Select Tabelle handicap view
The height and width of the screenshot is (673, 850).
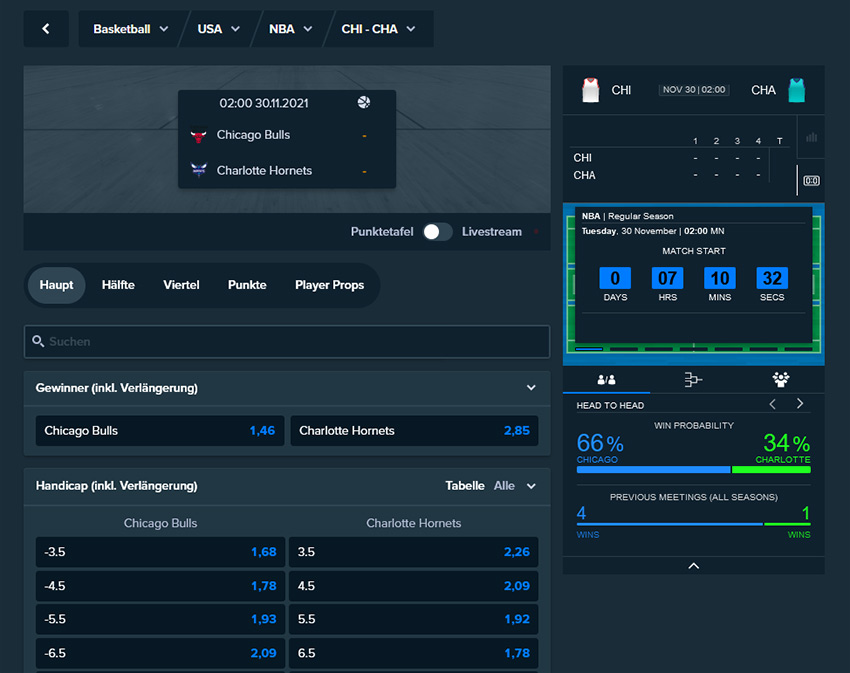click(x=465, y=486)
